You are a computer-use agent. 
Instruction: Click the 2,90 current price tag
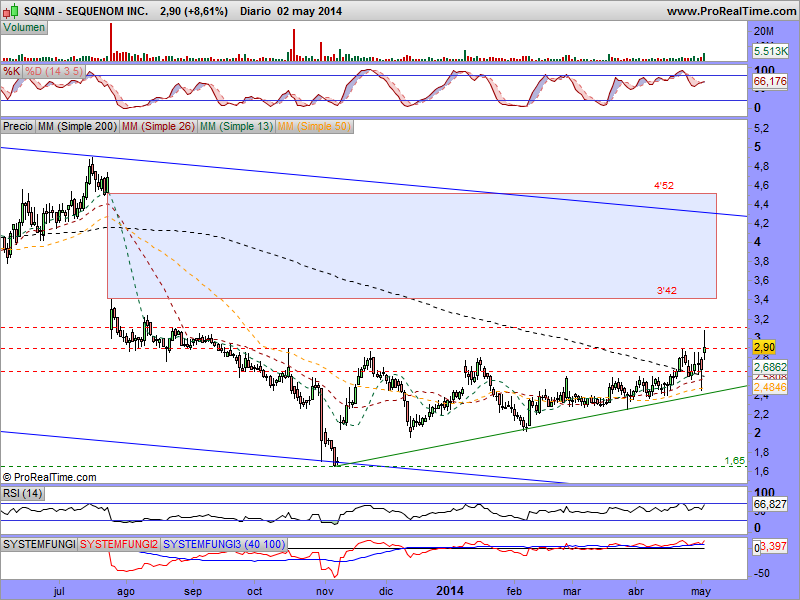click(764, 347)
